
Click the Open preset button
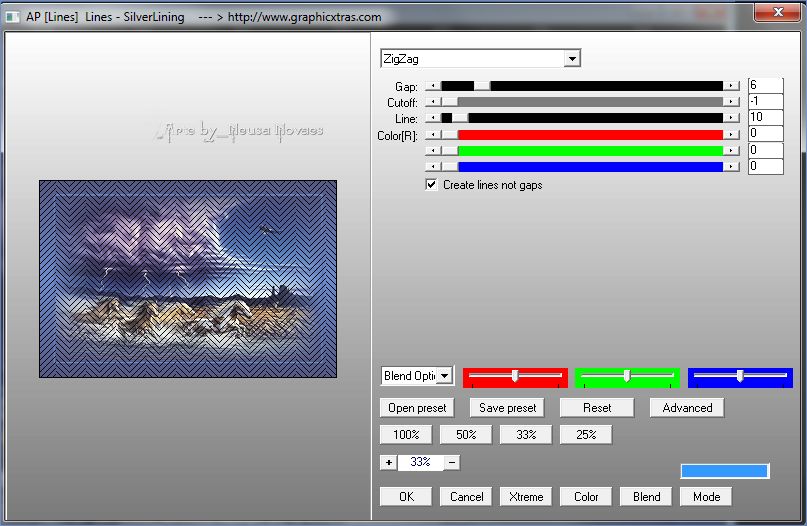pos(417,408)
